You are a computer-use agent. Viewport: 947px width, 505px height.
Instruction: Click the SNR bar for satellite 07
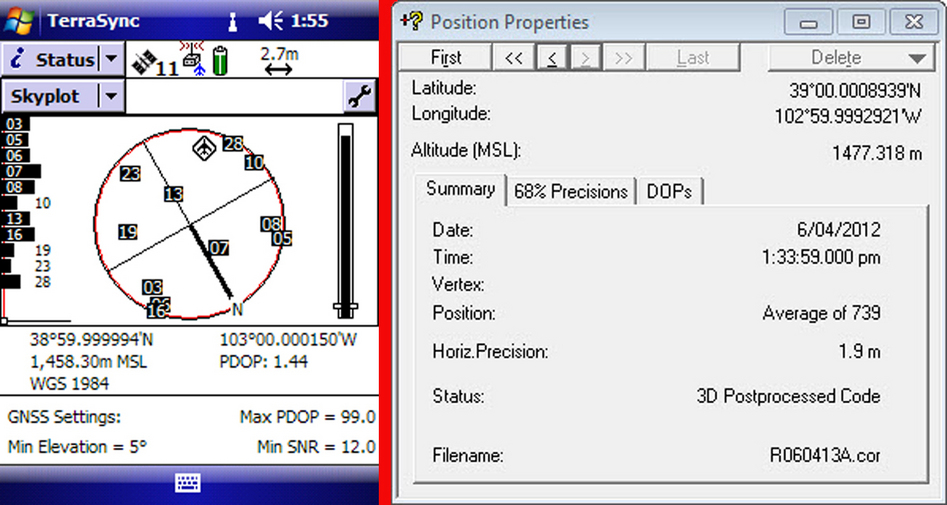tap(21, 172)
